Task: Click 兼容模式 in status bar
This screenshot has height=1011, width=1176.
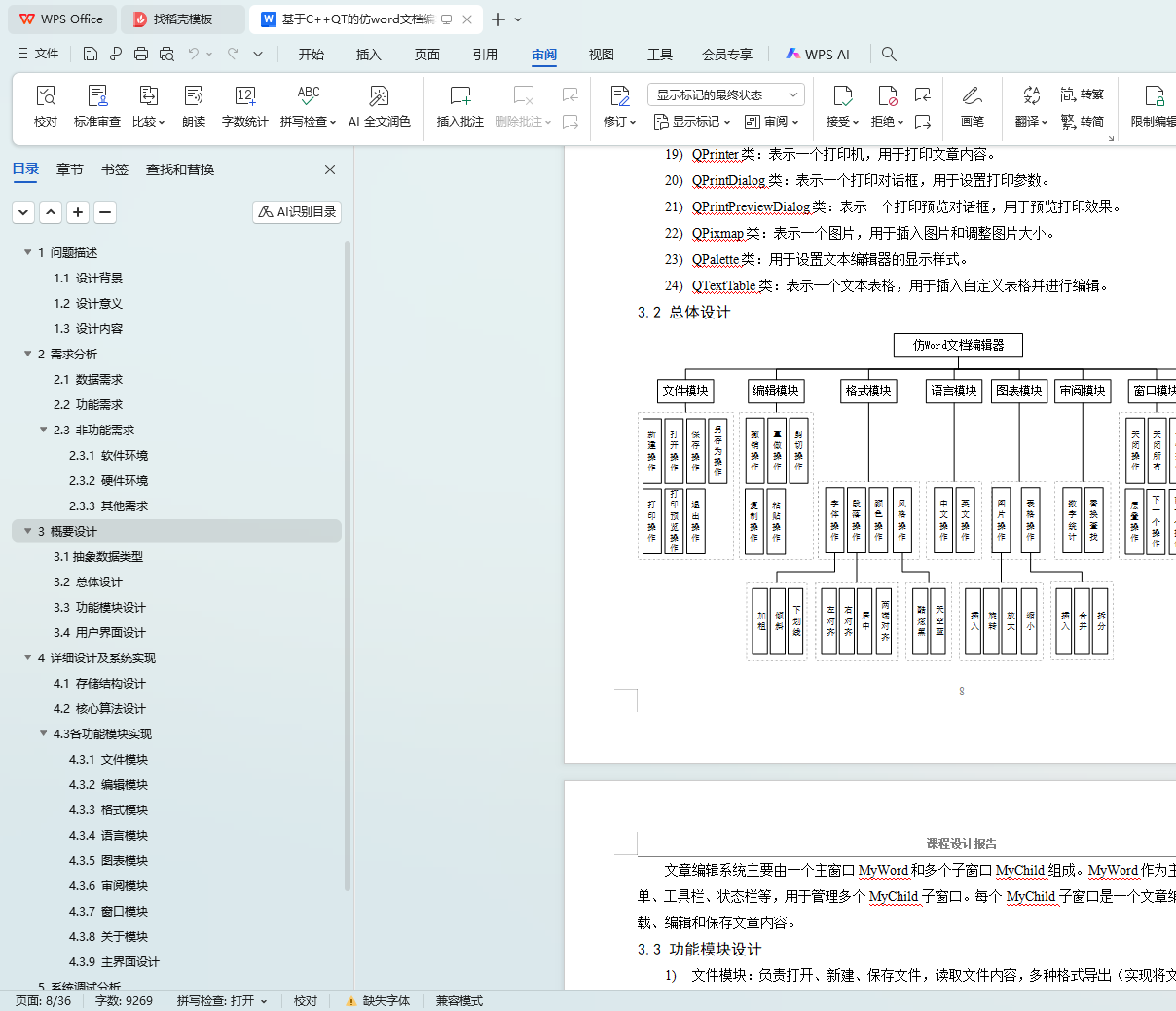Action: (459, 1001)
